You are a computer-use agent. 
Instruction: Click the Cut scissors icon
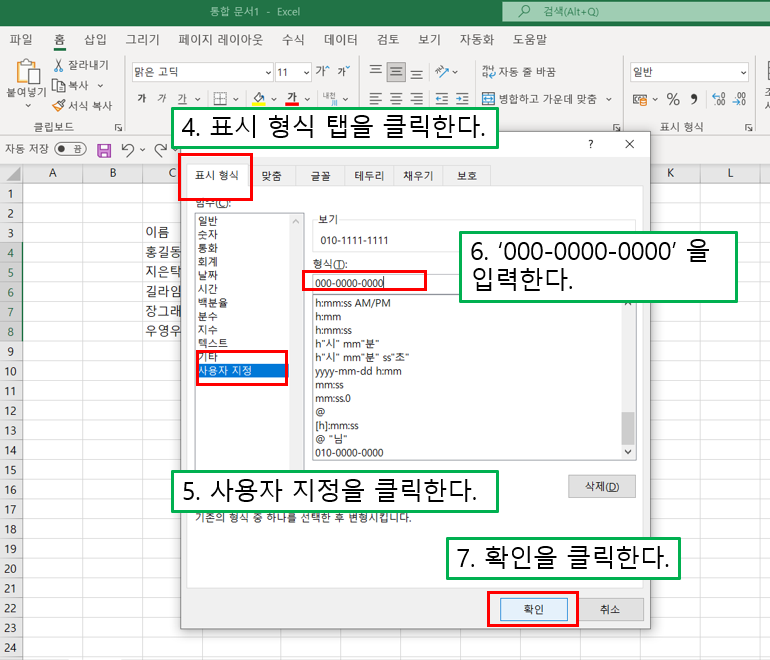58,65
